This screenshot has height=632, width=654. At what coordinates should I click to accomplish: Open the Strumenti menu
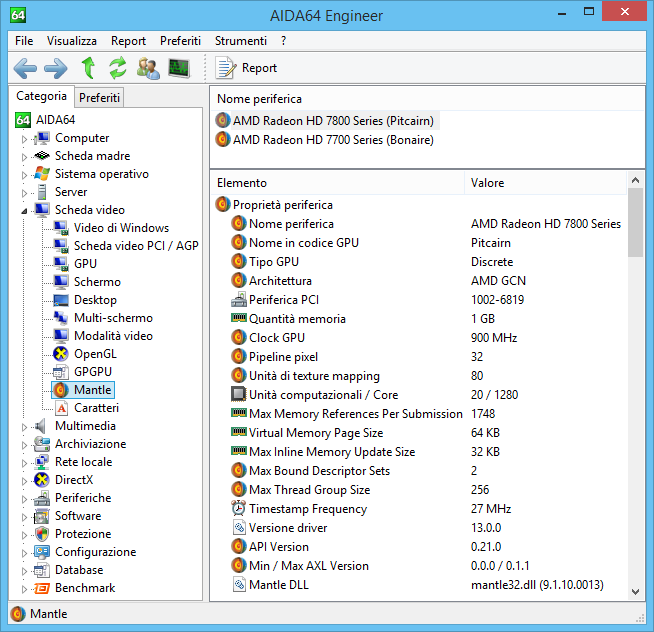coord(241,41)
